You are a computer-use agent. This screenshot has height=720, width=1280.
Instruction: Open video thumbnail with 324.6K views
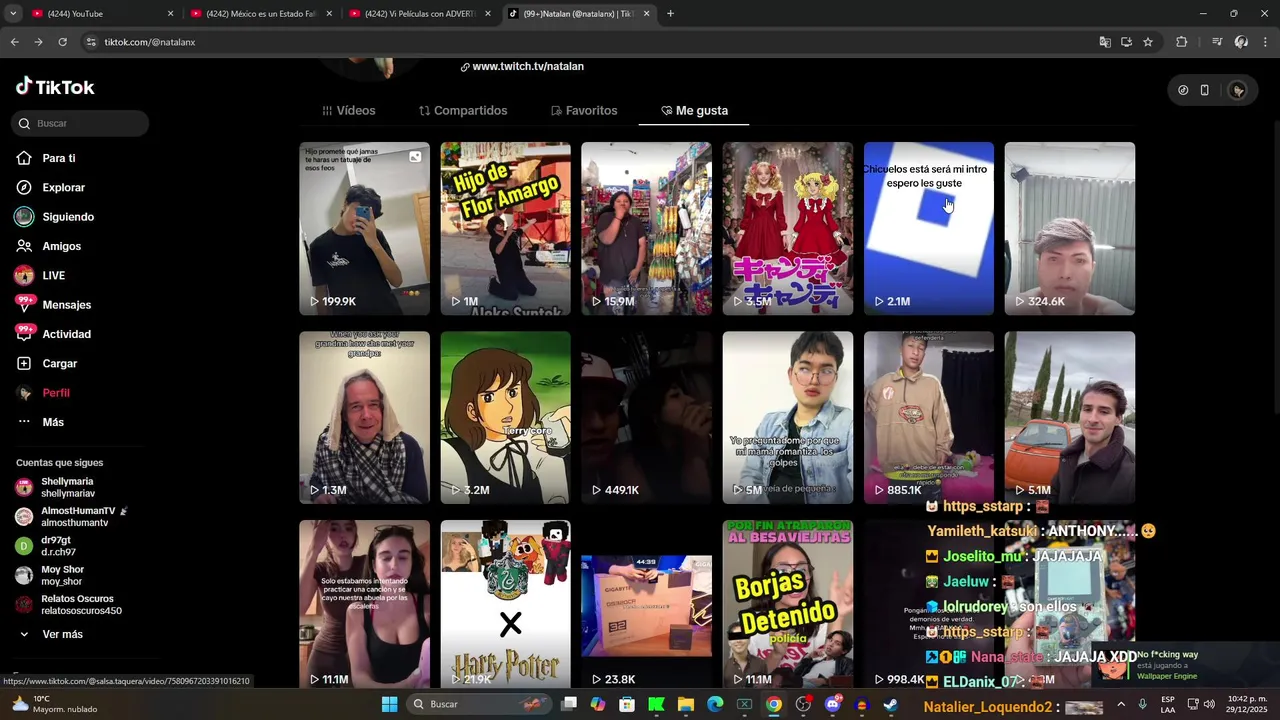pos(1069,228)
